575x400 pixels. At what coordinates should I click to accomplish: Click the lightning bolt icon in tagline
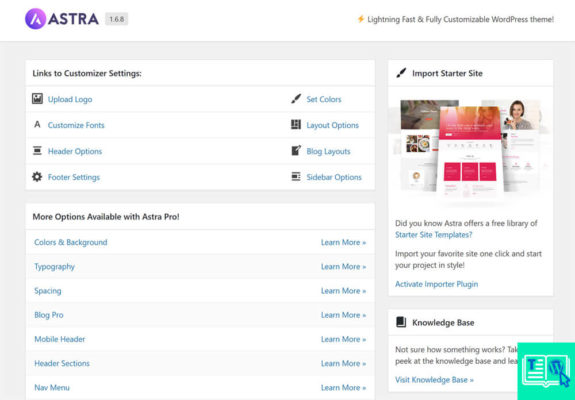(x=361, y=19)
